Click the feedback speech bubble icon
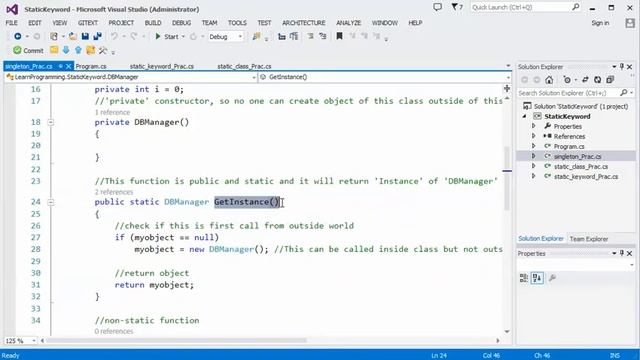 tap(438, 7)
